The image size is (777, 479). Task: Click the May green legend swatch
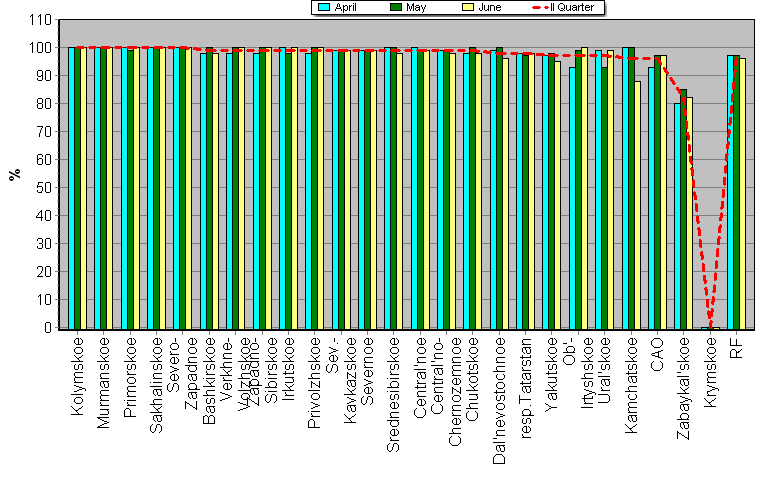[396, 7]
